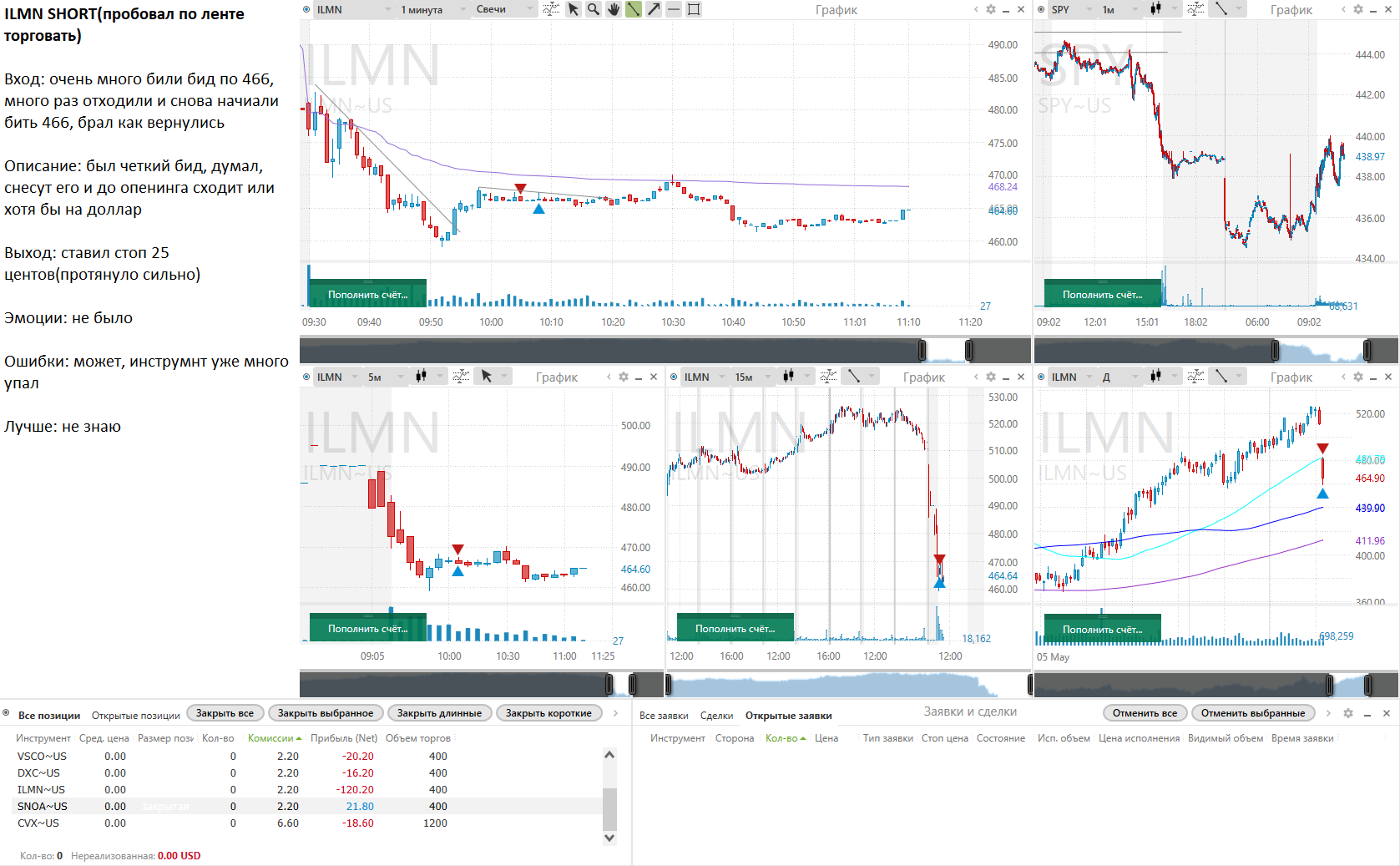Open the Д timeframe dropdown on daily chart

(1119, 377)
